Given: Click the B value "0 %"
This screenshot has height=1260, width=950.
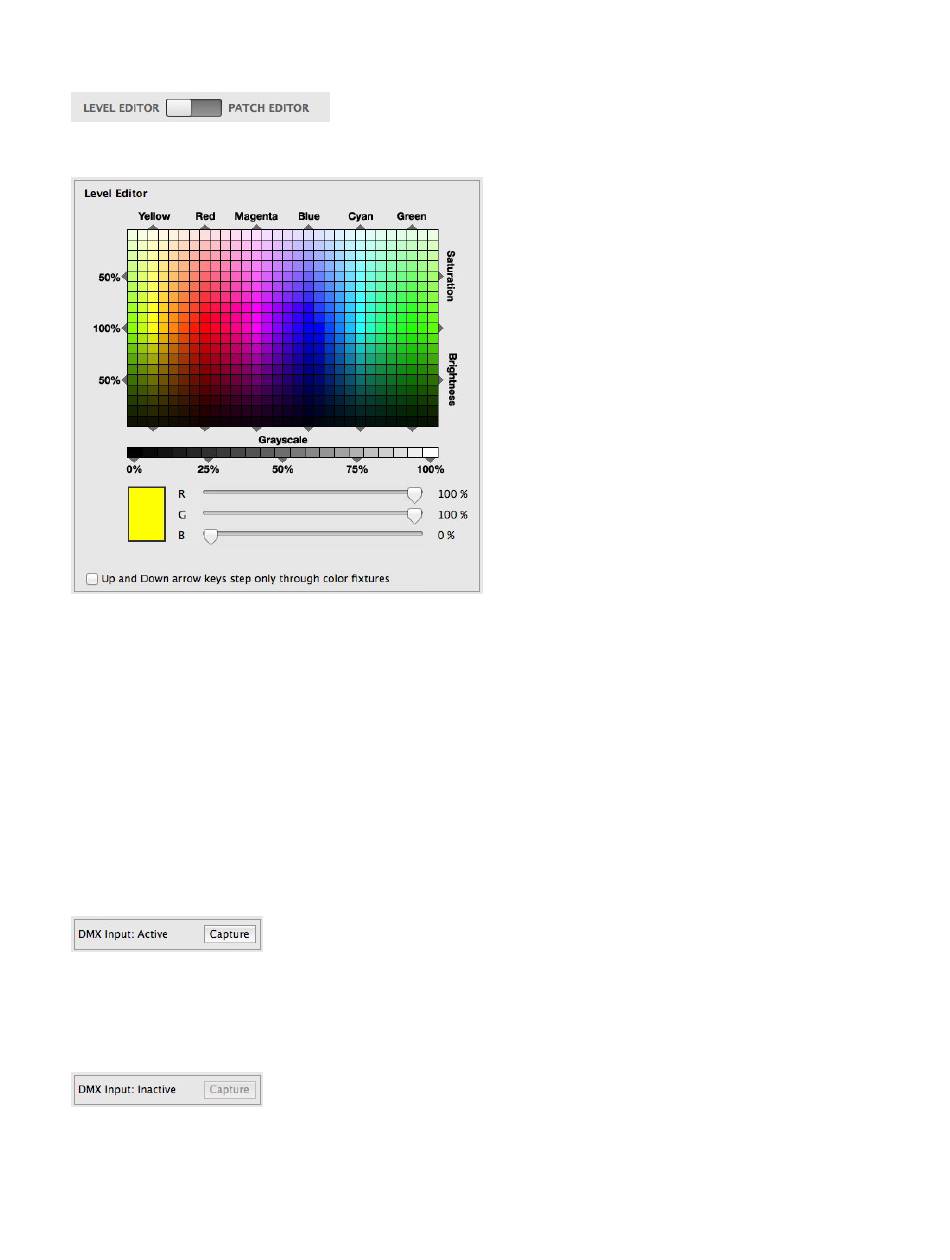Looking at the screenshot, I should coord(446,535).
